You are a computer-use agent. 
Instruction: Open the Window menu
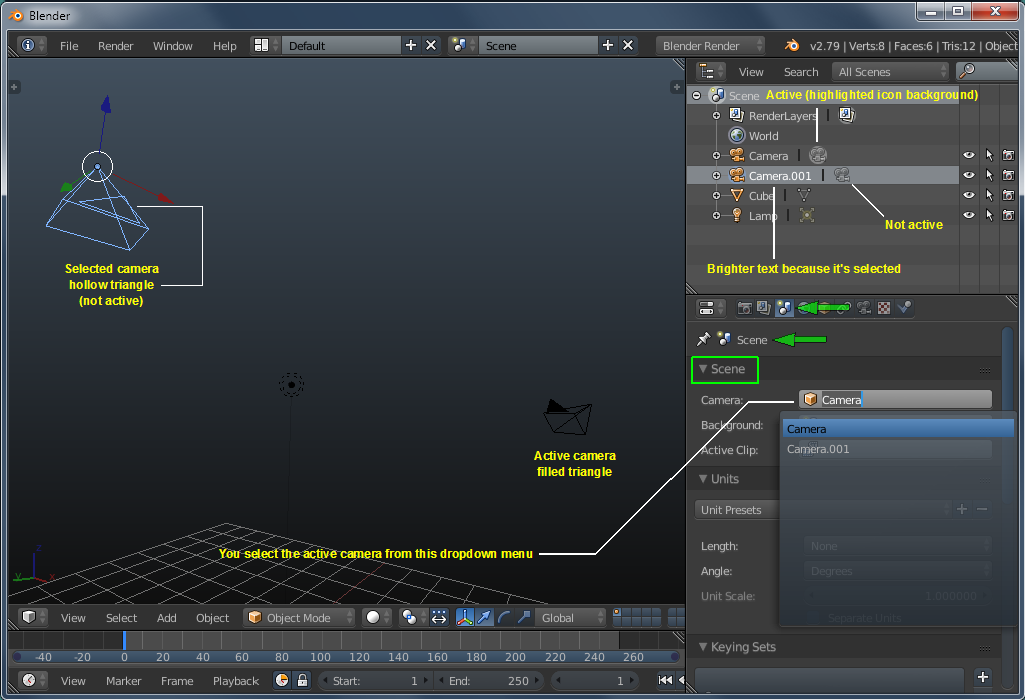(173, 46)
